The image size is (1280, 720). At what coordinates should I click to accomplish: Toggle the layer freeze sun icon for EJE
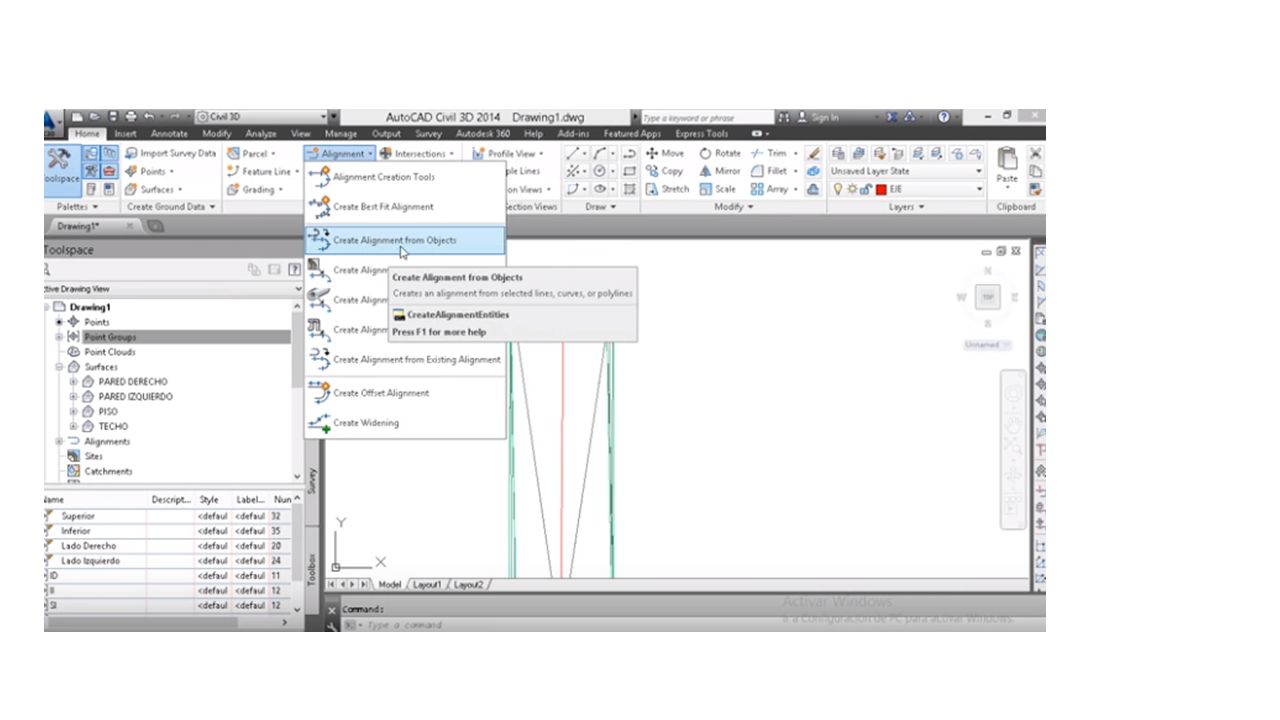coord(852,189)
